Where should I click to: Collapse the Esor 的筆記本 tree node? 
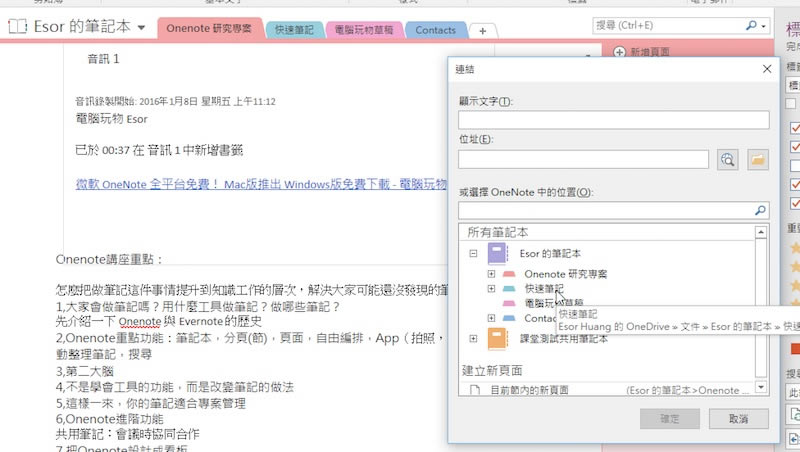tap(473, 253)
